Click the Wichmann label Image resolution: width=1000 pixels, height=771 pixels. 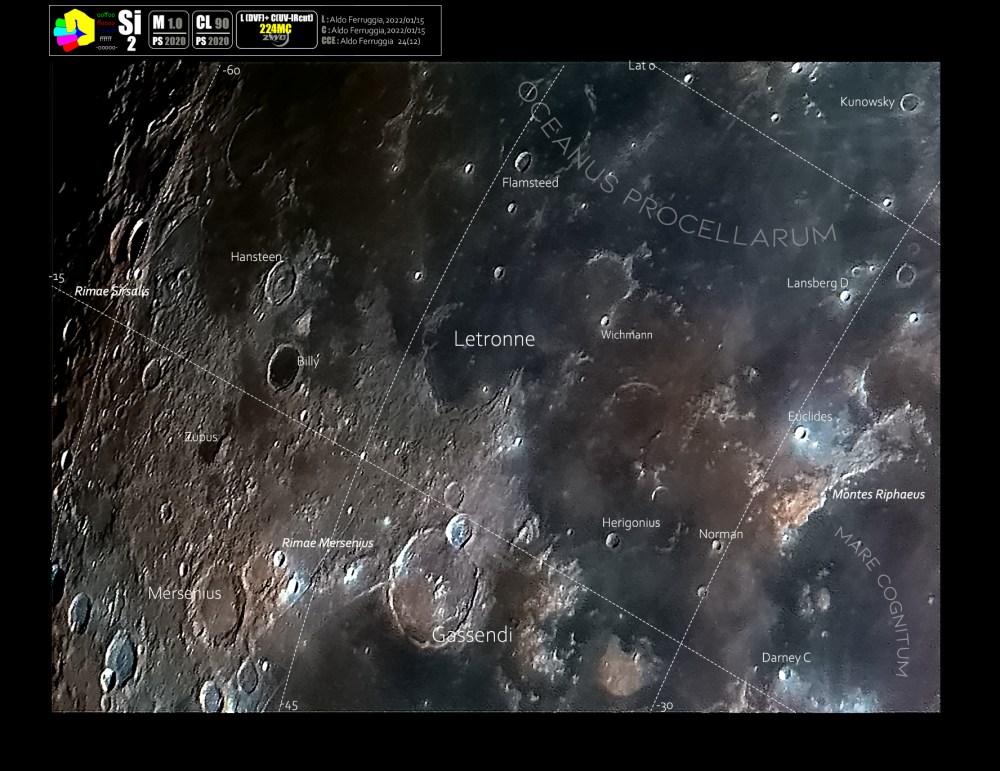click(626, 335)
